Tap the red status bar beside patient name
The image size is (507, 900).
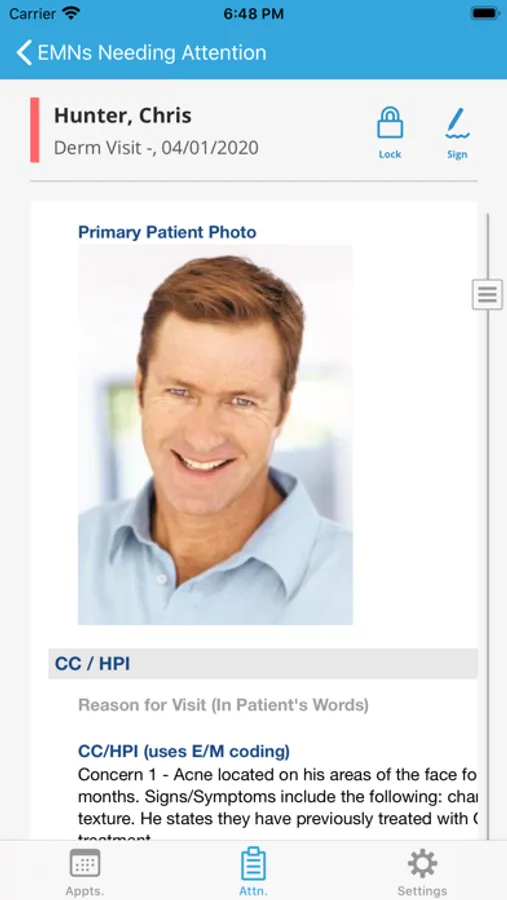pyautogui.click(x=35, y=130)
